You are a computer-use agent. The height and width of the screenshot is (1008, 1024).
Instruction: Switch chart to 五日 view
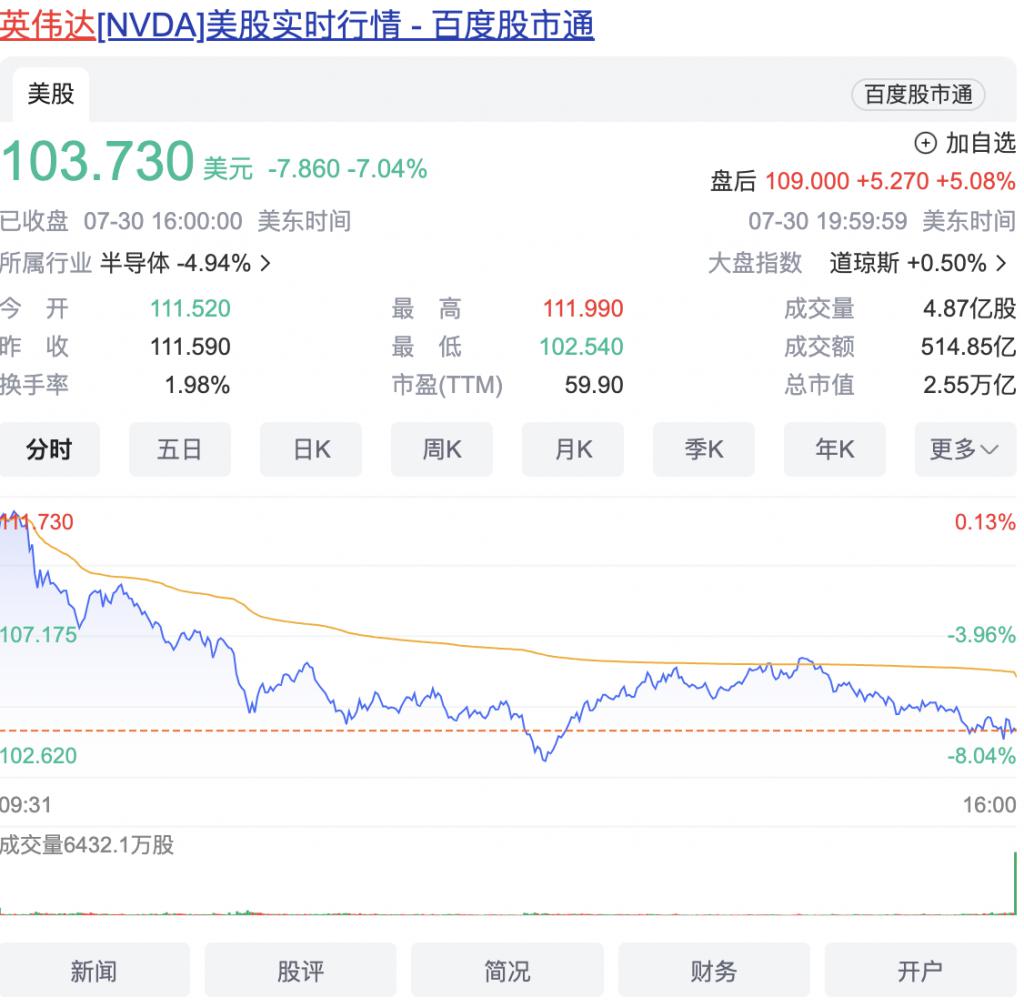click(180, 450)
